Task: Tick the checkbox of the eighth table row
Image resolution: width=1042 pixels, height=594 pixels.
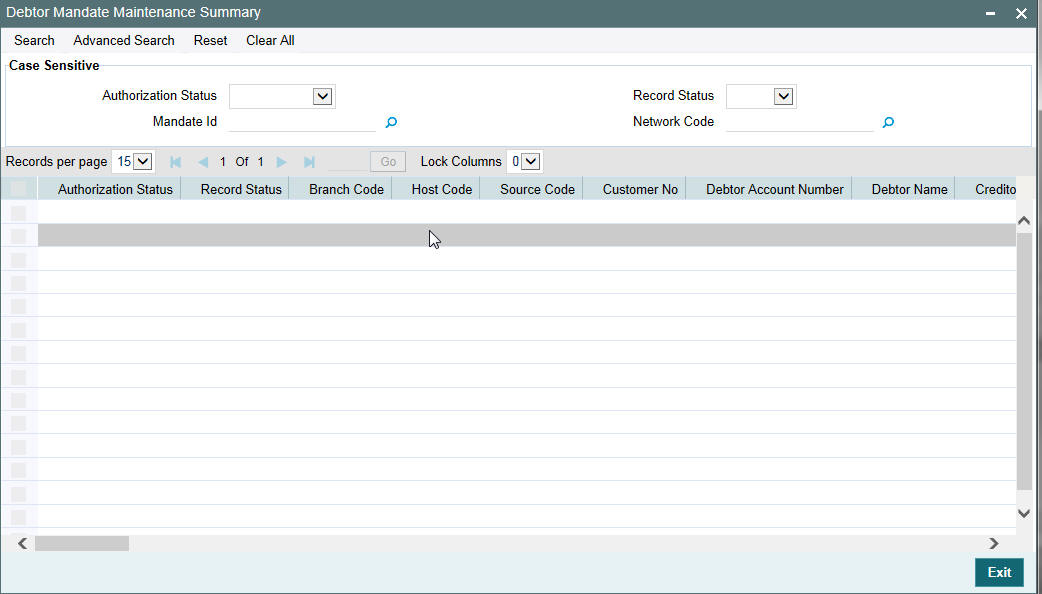Action: [19, 377]
